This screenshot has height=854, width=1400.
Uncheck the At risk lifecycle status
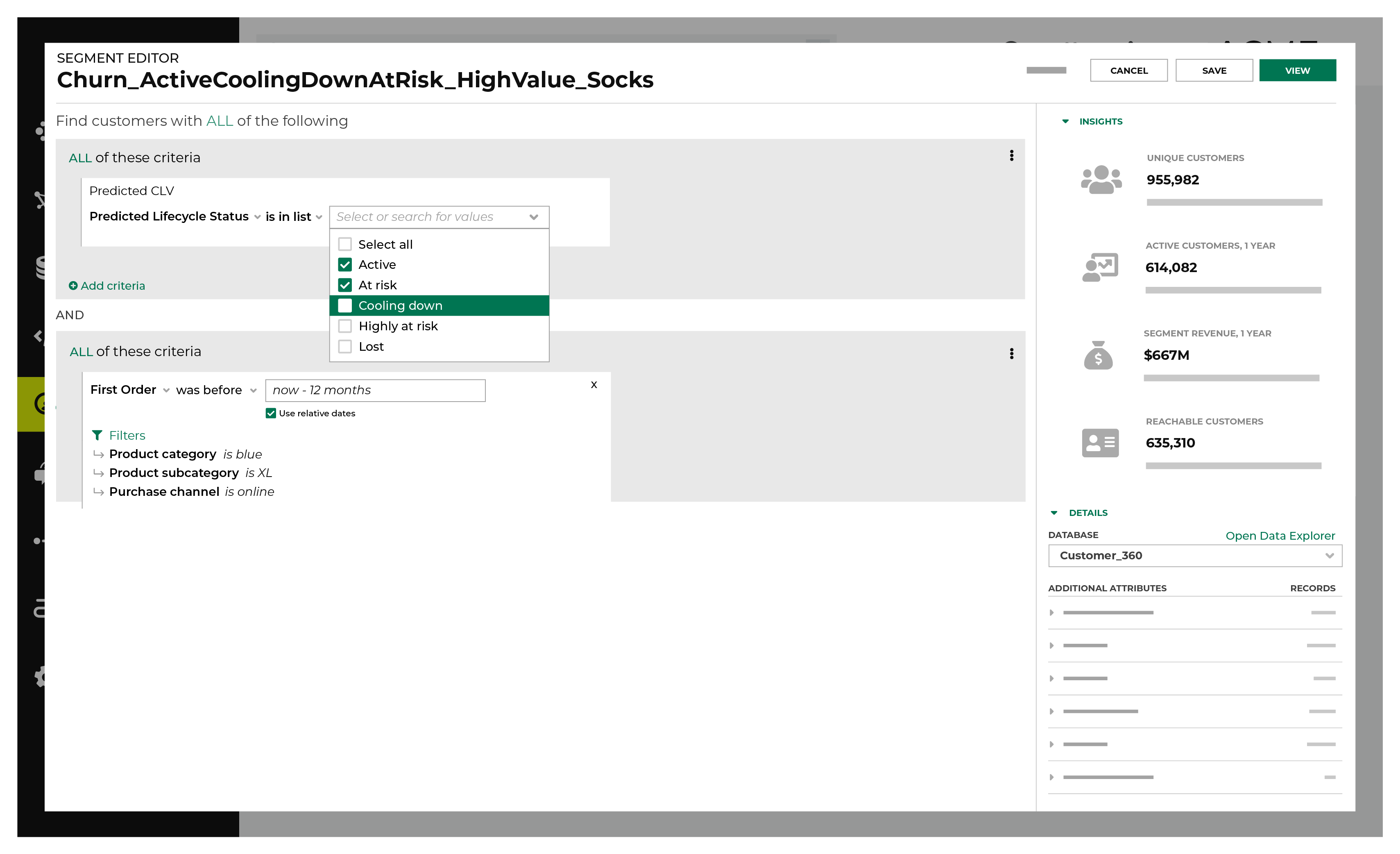pyautogui.click(x=345, y=285)
